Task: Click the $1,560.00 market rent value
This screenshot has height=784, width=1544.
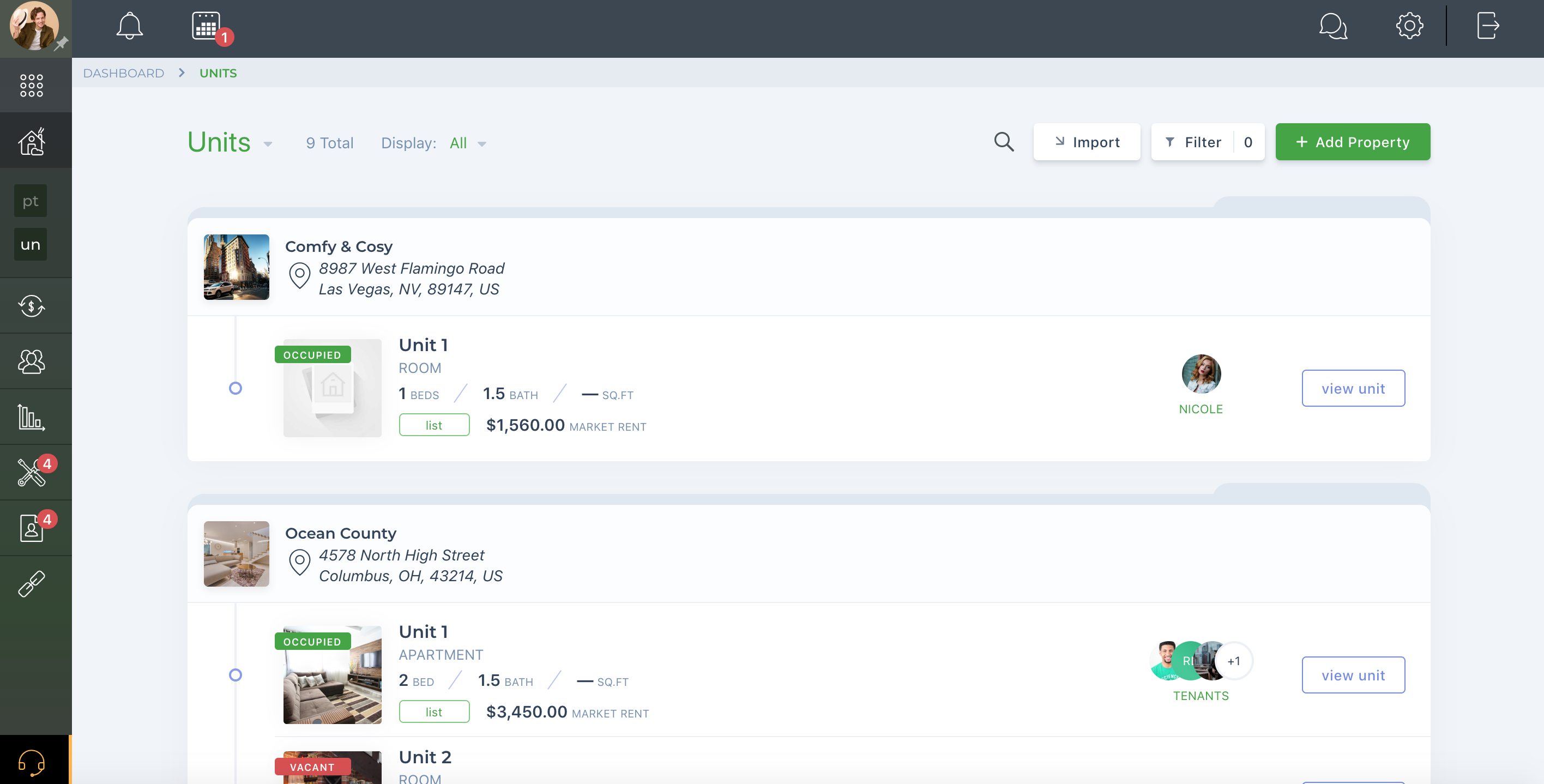Action: click(525, 425)
